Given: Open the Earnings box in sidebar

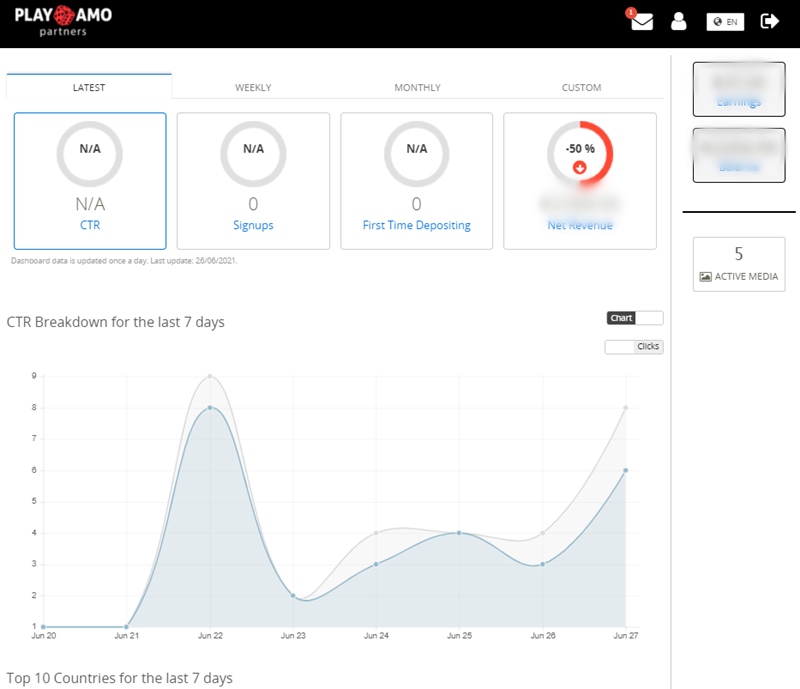Looking at the screenshot, I should click(739, 89).
